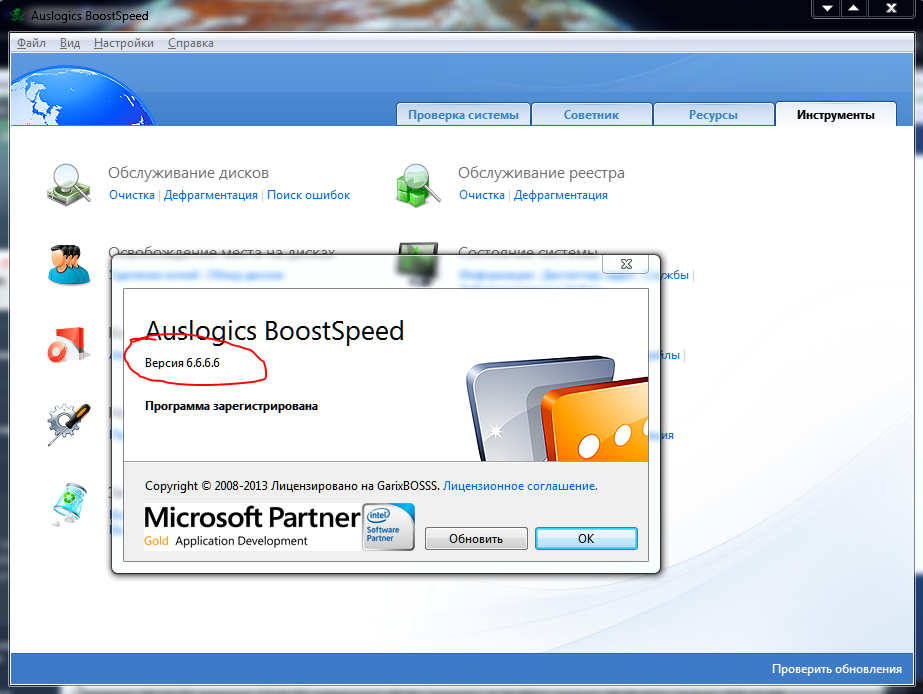Click the globe logo in the header
Viewport: 923px width, 694px height.
[x=82, y=95]
